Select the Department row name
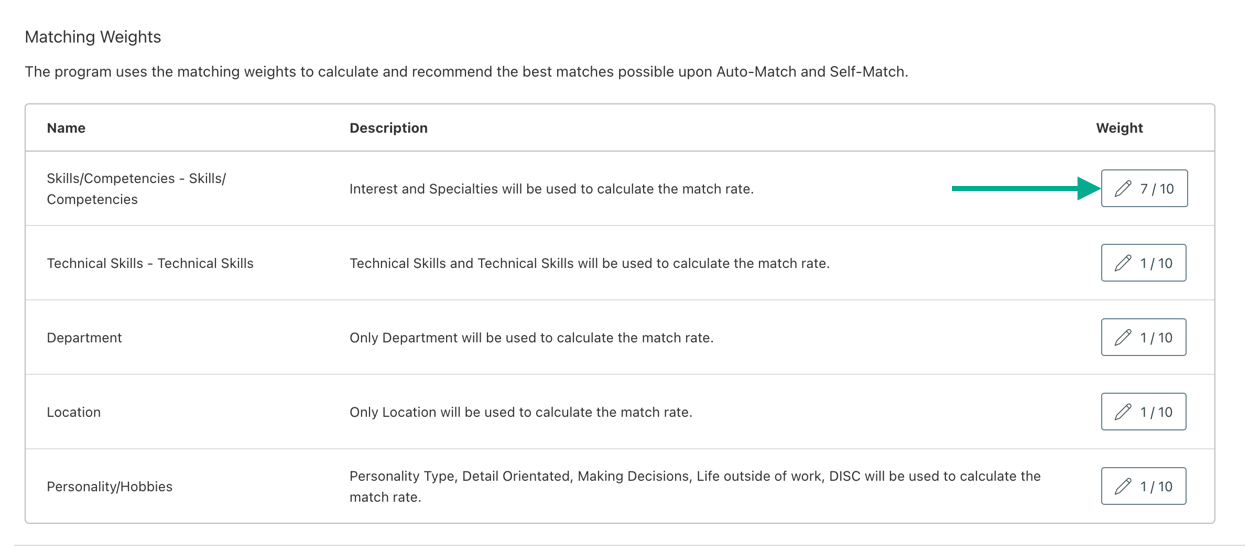Screen dimensions: 1254x548 [84, 338]
